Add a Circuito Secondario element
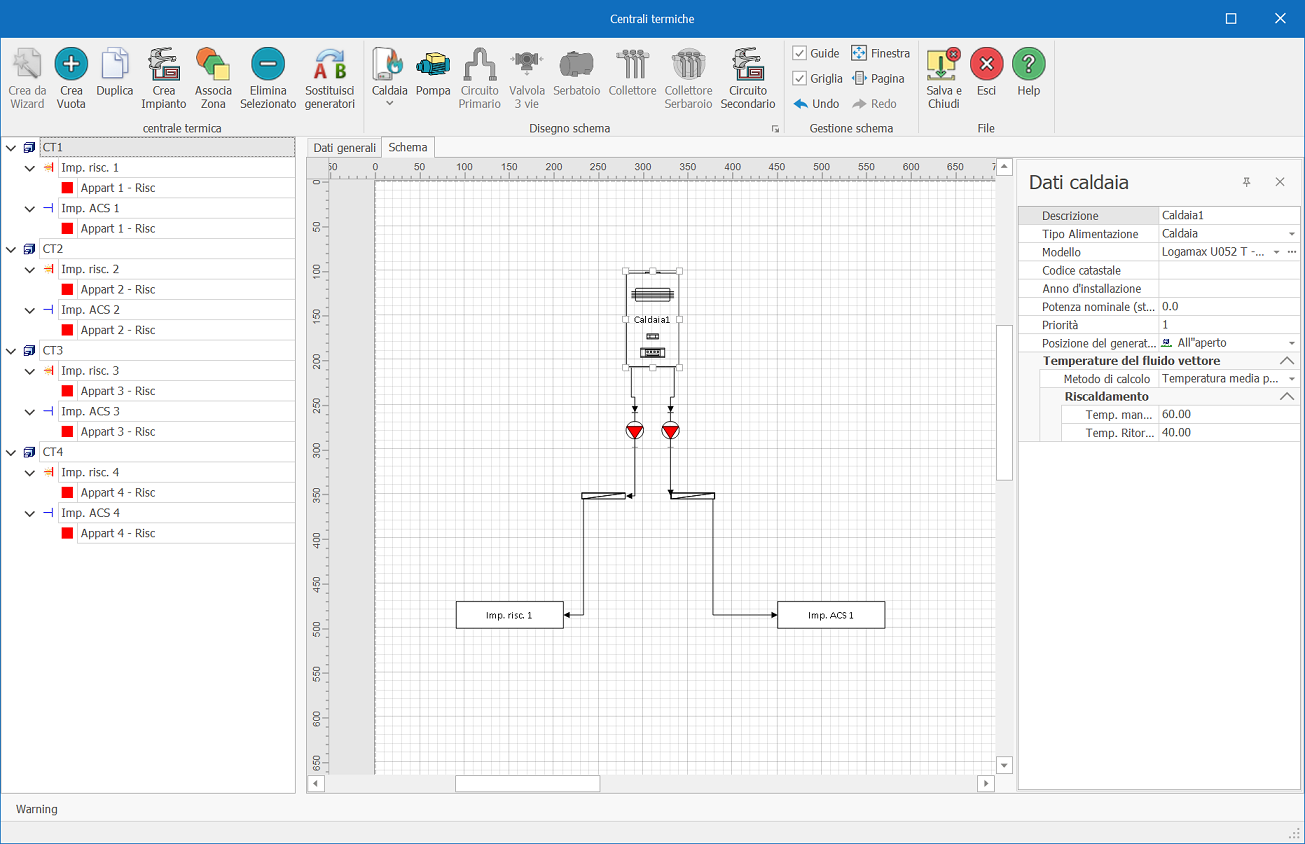Image resolution: width=1305 pixels, height=844 pixels. click(x=748, y=65)
